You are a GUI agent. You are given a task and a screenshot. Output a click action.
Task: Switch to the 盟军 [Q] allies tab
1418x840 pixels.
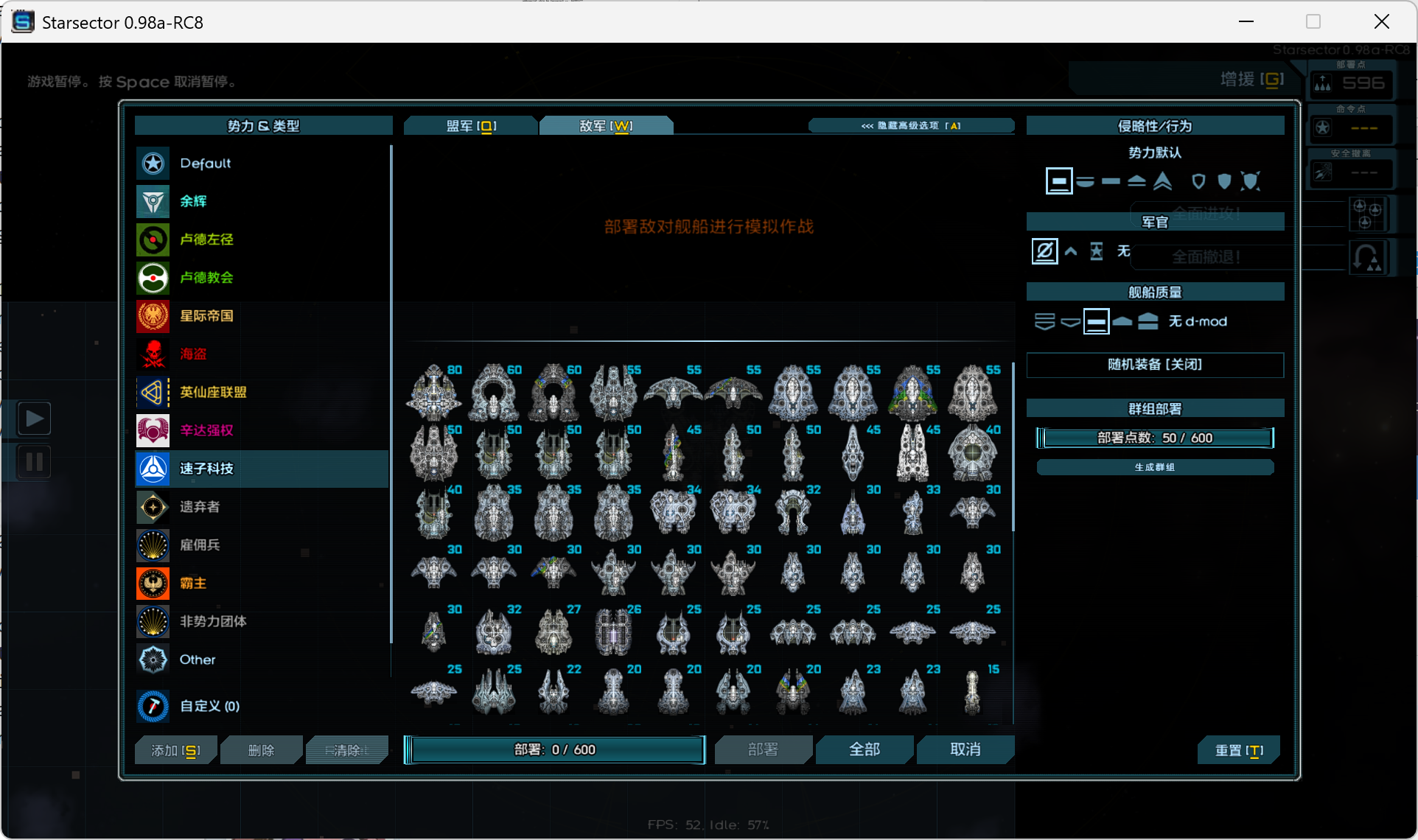pyautogui.click(x=471, y=126)
